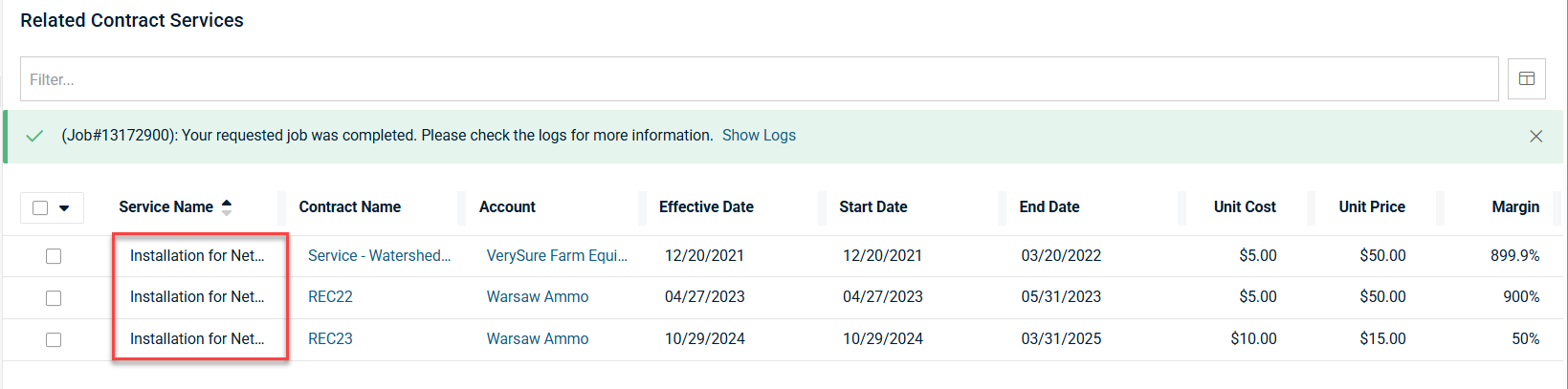Check the VerySure Farm row checkbox
The height and width of the screenshot is (389, 1568).
54,256
